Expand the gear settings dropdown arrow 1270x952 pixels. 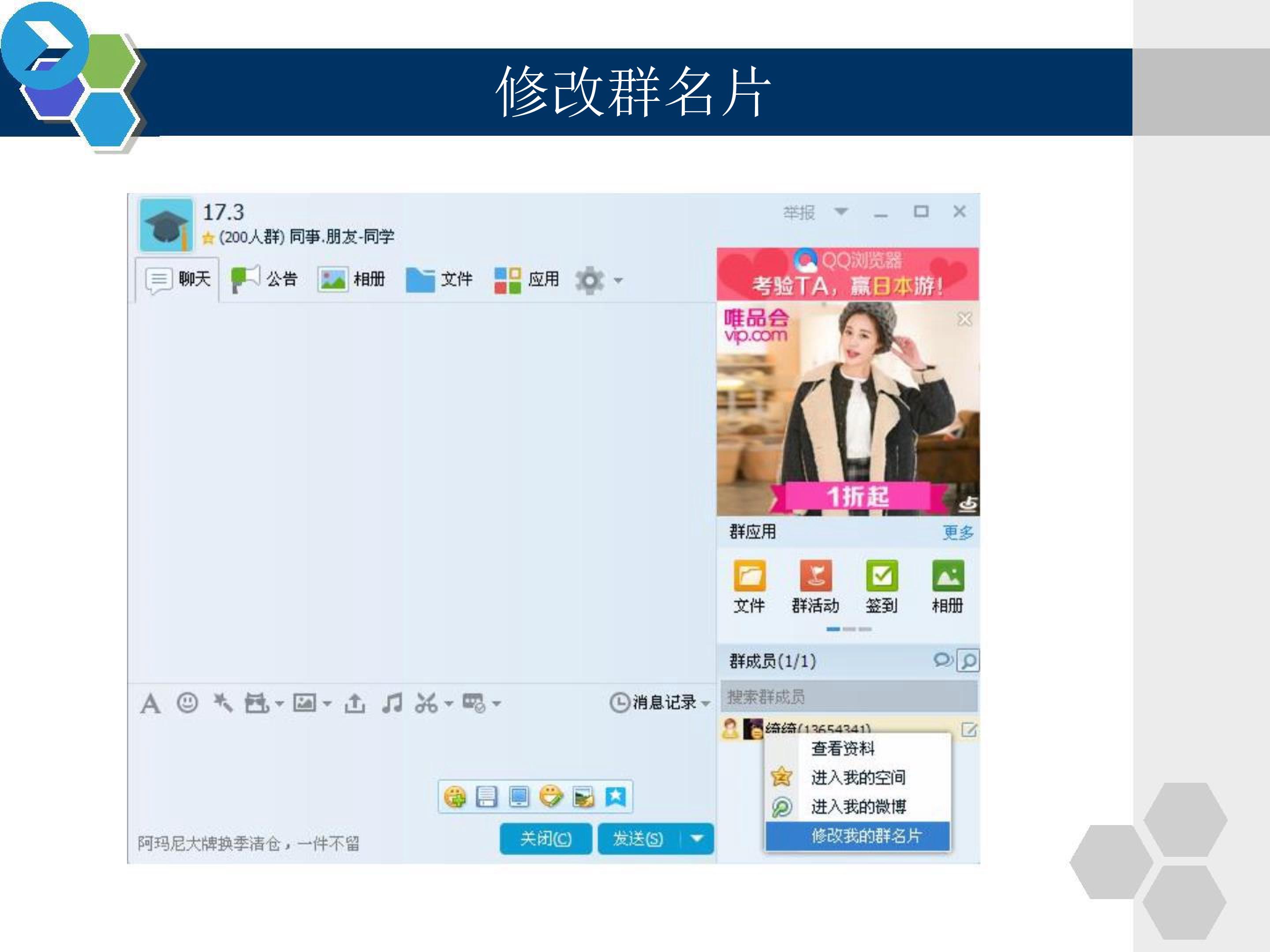pyautogui.click(x=618, y=281)
